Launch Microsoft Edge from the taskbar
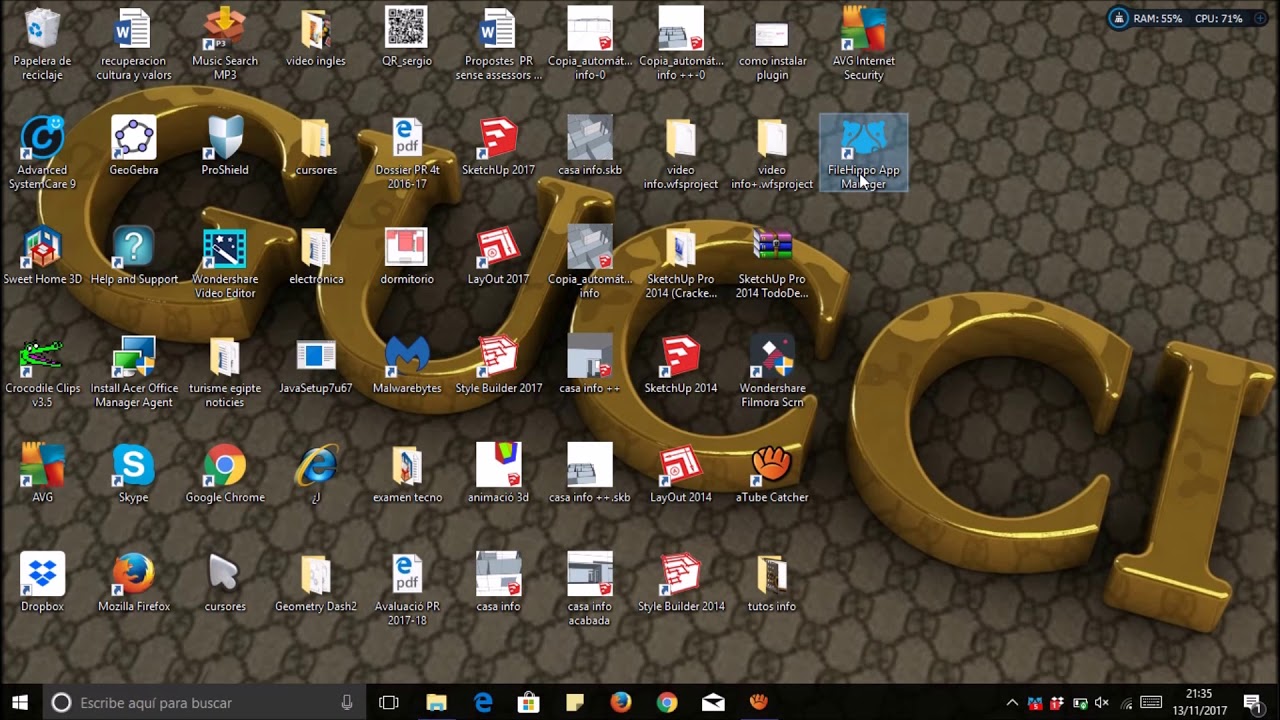 point(483,702)
